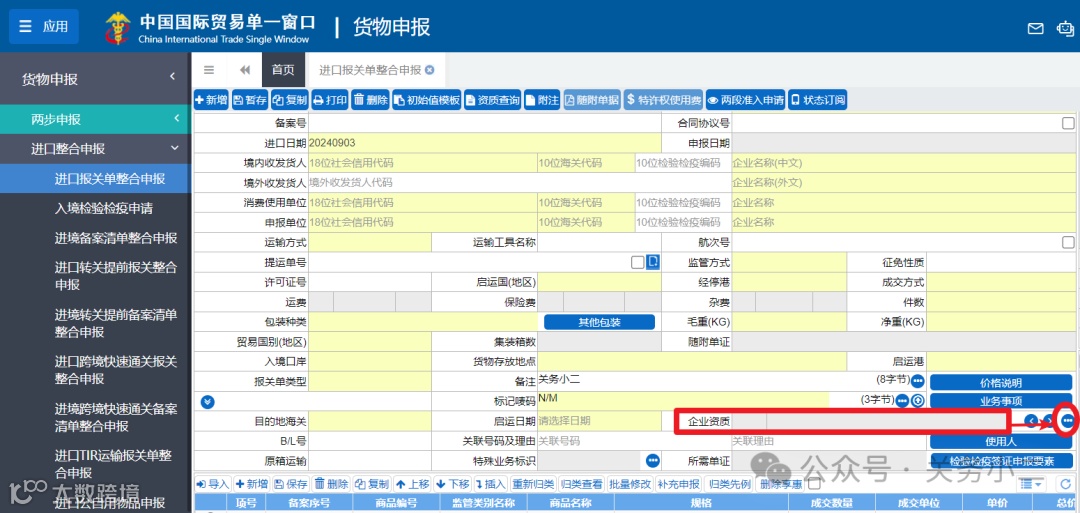Viewport: 1080px width, 513px height.
Task: Click 状态订阅 toolbar button
Action: tap(817, 100)
